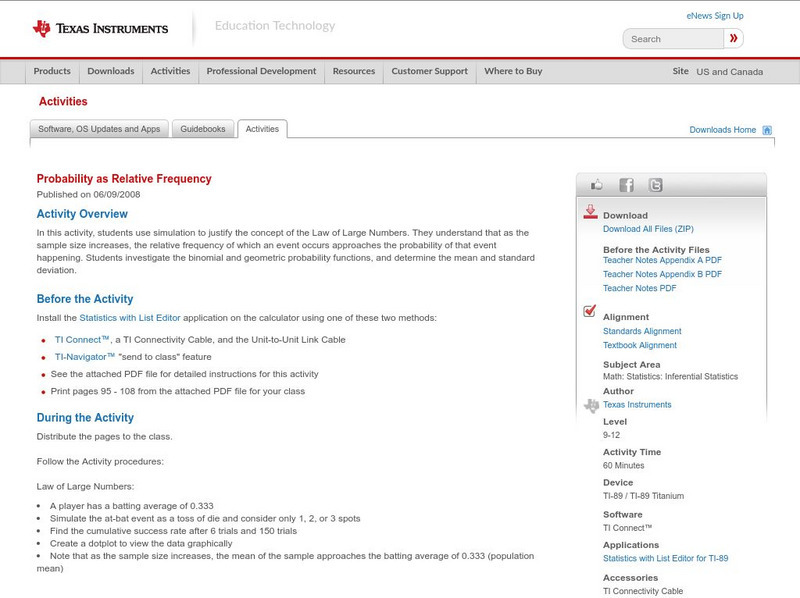
Task: Share on Facebook icon
Action: click(x=626, y=185)
